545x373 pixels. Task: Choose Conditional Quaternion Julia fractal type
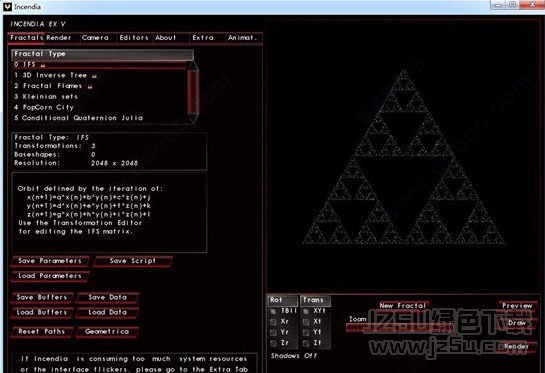[79, 118]
